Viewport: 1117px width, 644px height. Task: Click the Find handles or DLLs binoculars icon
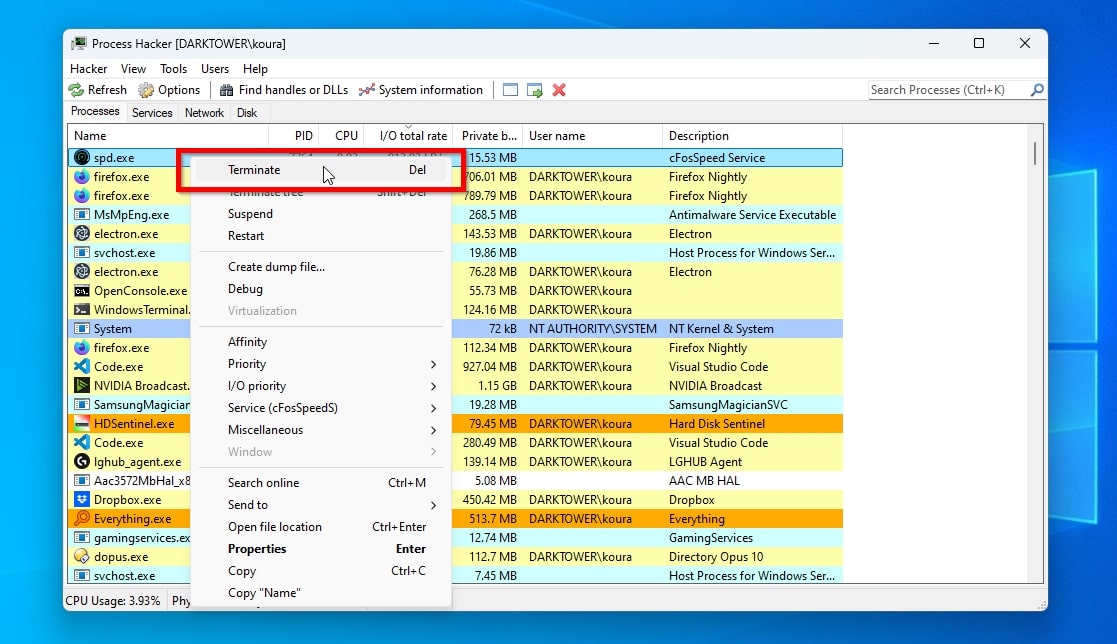point(227,90)
